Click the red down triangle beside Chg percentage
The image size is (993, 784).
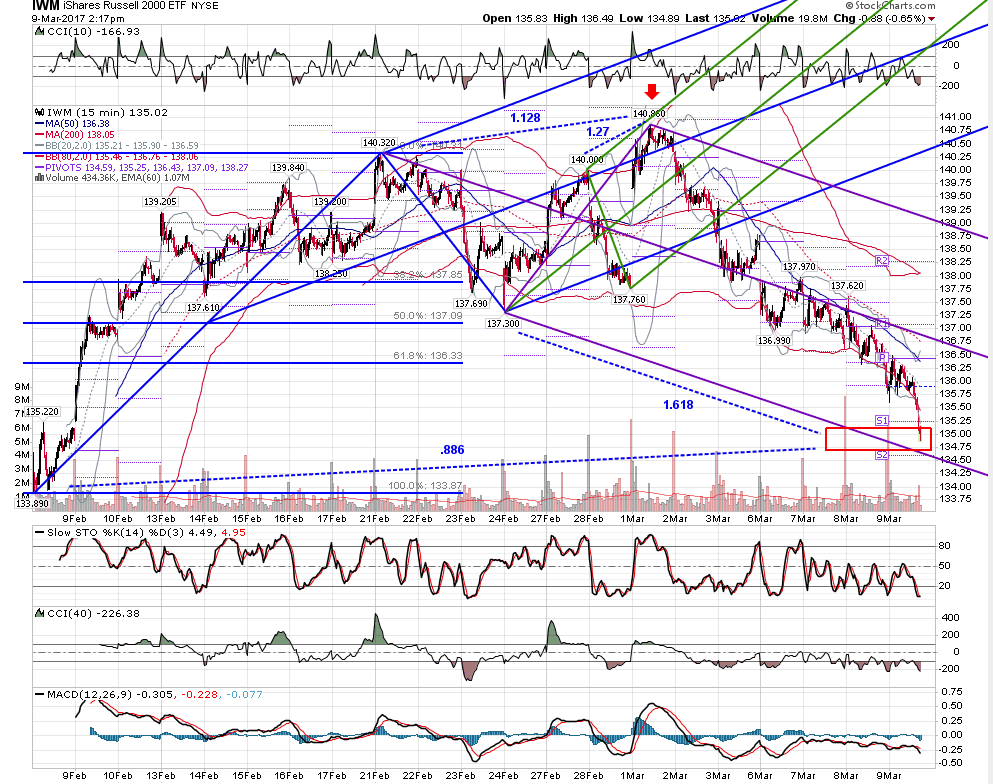coord(932,19)
